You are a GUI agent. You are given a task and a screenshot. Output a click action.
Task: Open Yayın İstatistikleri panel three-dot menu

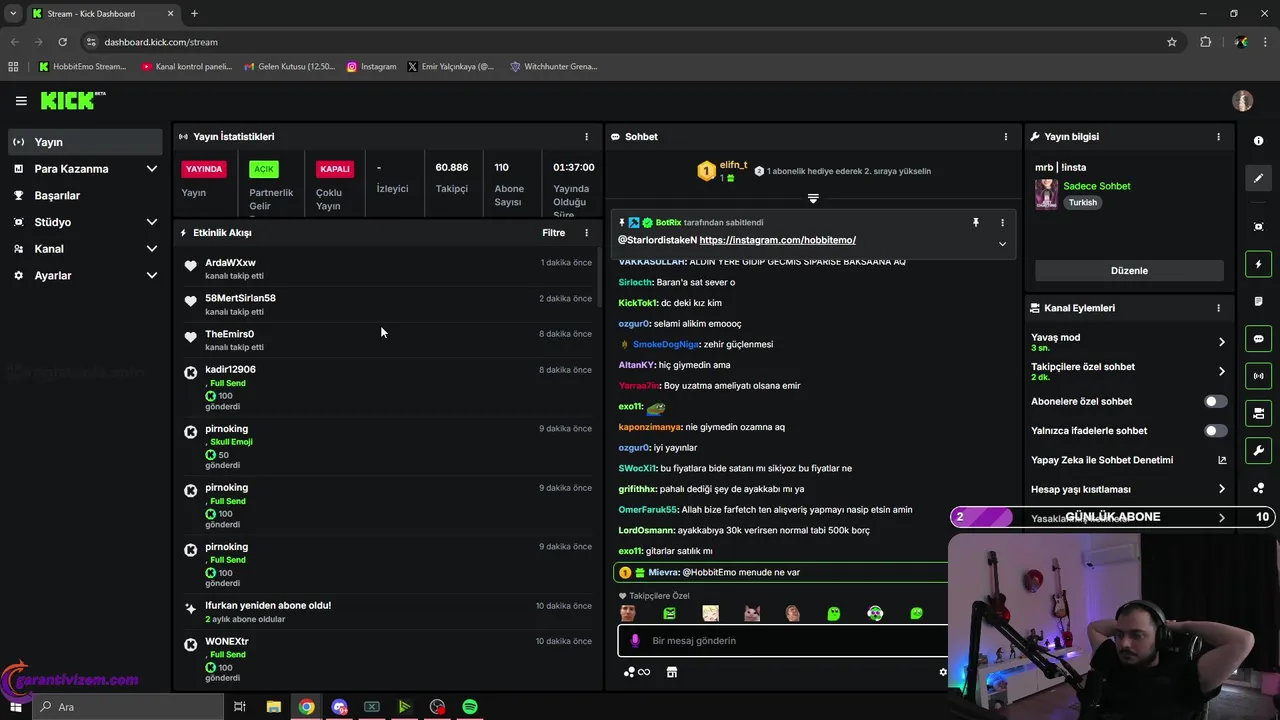(587, 137)
